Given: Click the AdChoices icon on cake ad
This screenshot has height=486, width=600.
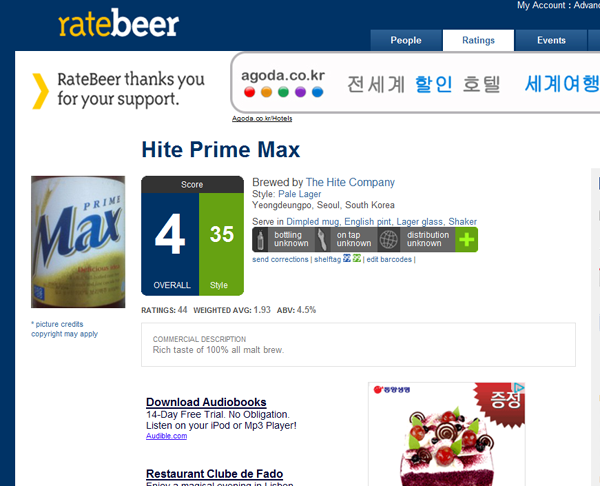Looking at the screenshot, I should [519, 388].
